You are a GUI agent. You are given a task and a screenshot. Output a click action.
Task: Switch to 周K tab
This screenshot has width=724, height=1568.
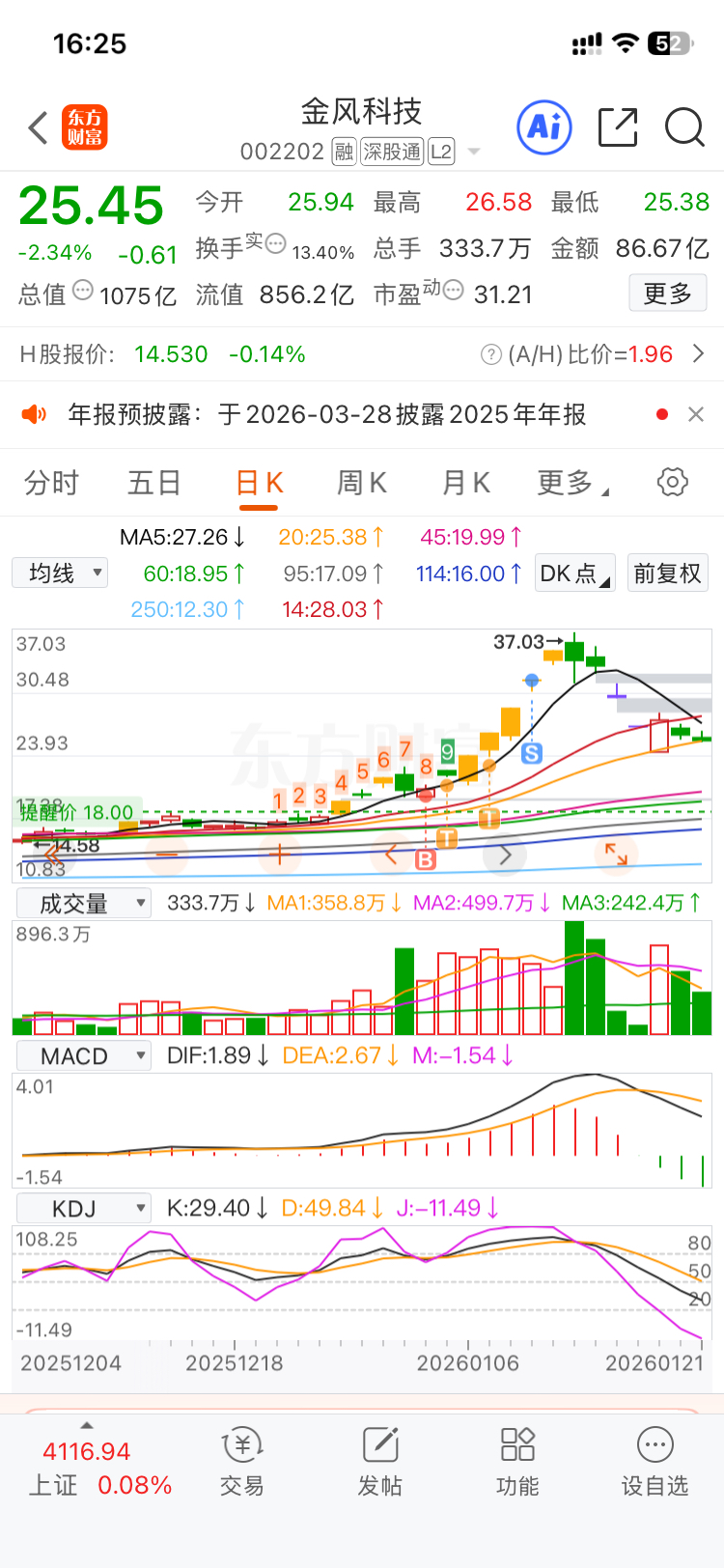tap(362, 482)
